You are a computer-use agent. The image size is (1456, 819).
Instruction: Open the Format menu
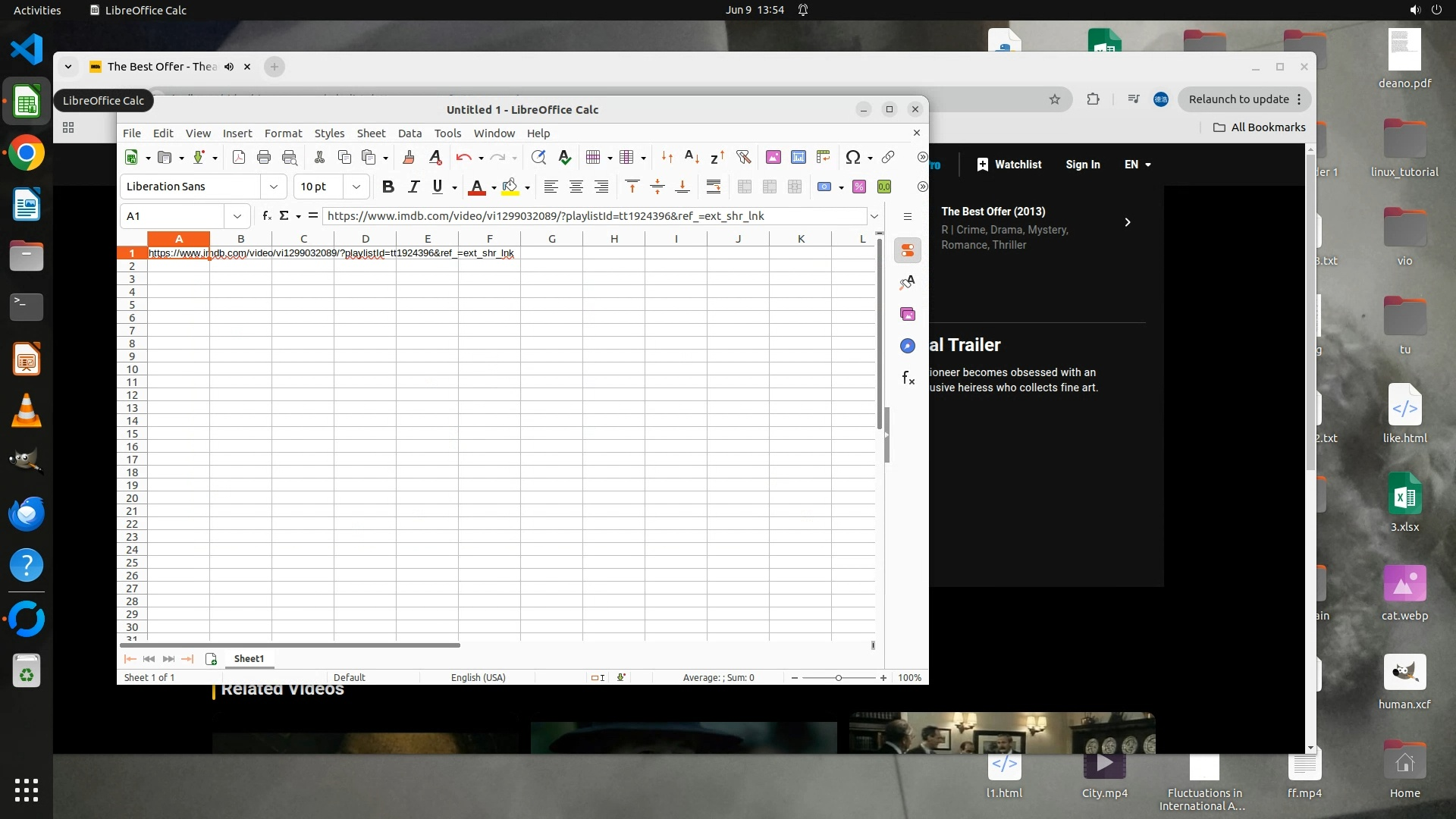(x=283, y=133)
